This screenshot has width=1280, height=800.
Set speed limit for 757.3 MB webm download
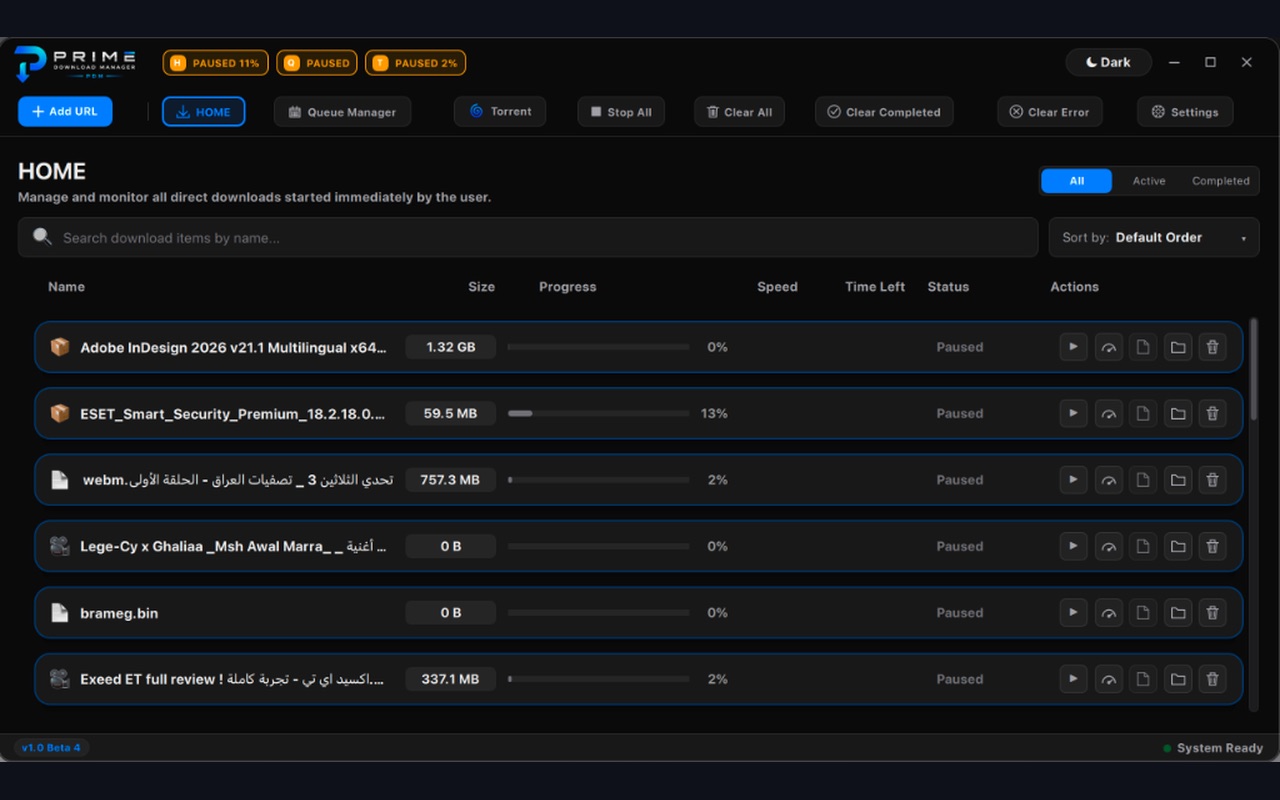[x=1108, y=480]
